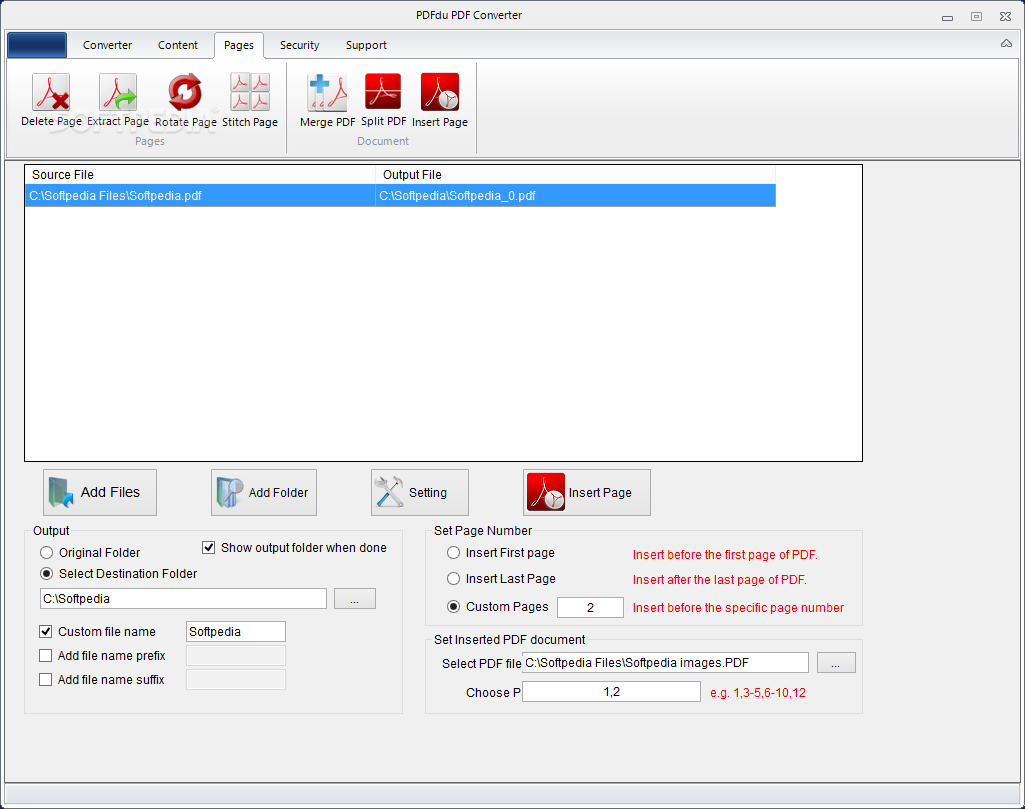Image resolution: width=1025 pixels, height=809 pixels.
Task: Open the Stitch Page tool
Action: [250, 100]
